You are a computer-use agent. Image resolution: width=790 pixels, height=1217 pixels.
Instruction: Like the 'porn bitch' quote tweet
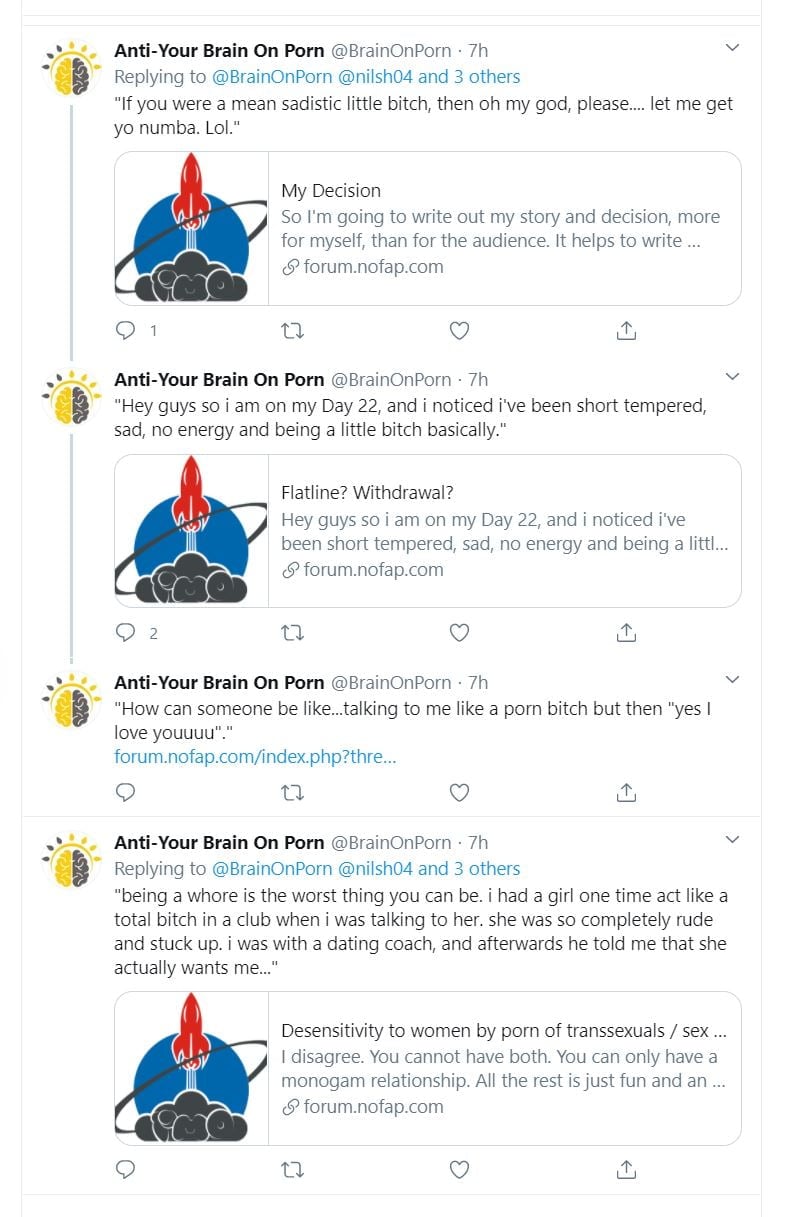[459, 793]
